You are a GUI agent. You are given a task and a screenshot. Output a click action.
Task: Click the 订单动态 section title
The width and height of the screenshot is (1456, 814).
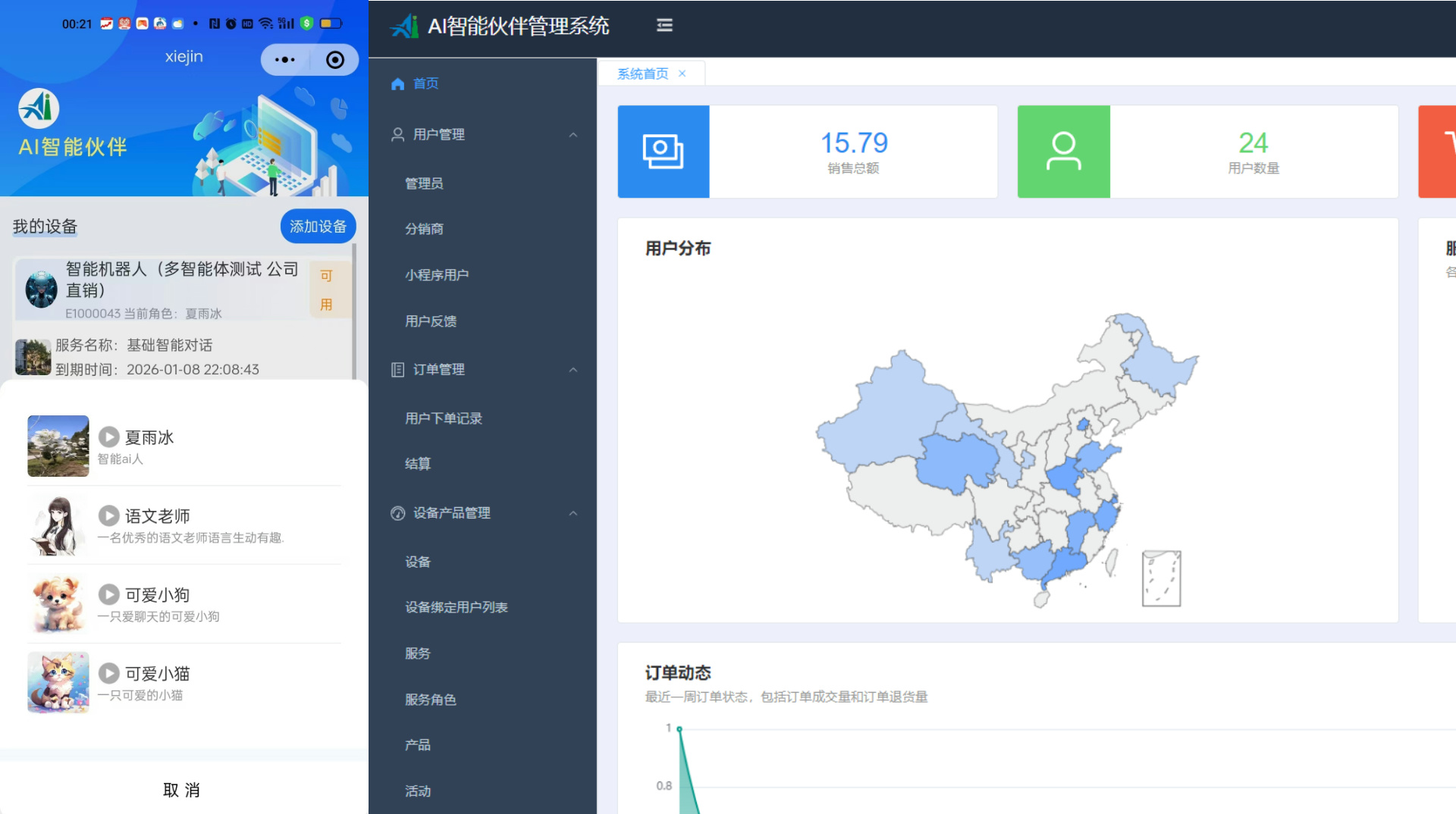(x=678, y=673)
